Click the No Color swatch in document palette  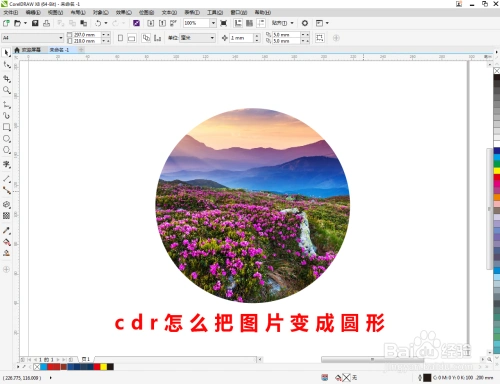[37, 367]
